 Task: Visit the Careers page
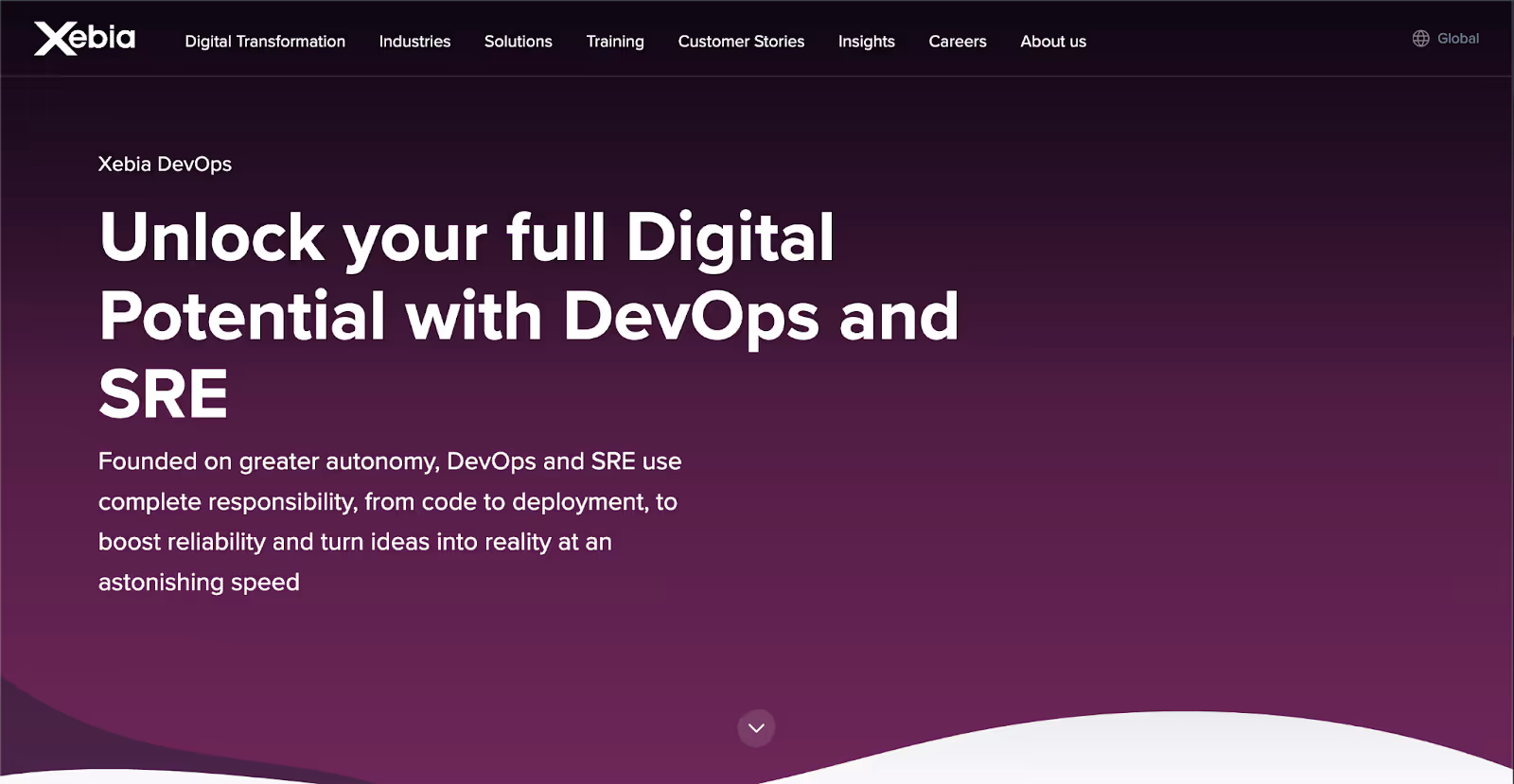point(958,42)
